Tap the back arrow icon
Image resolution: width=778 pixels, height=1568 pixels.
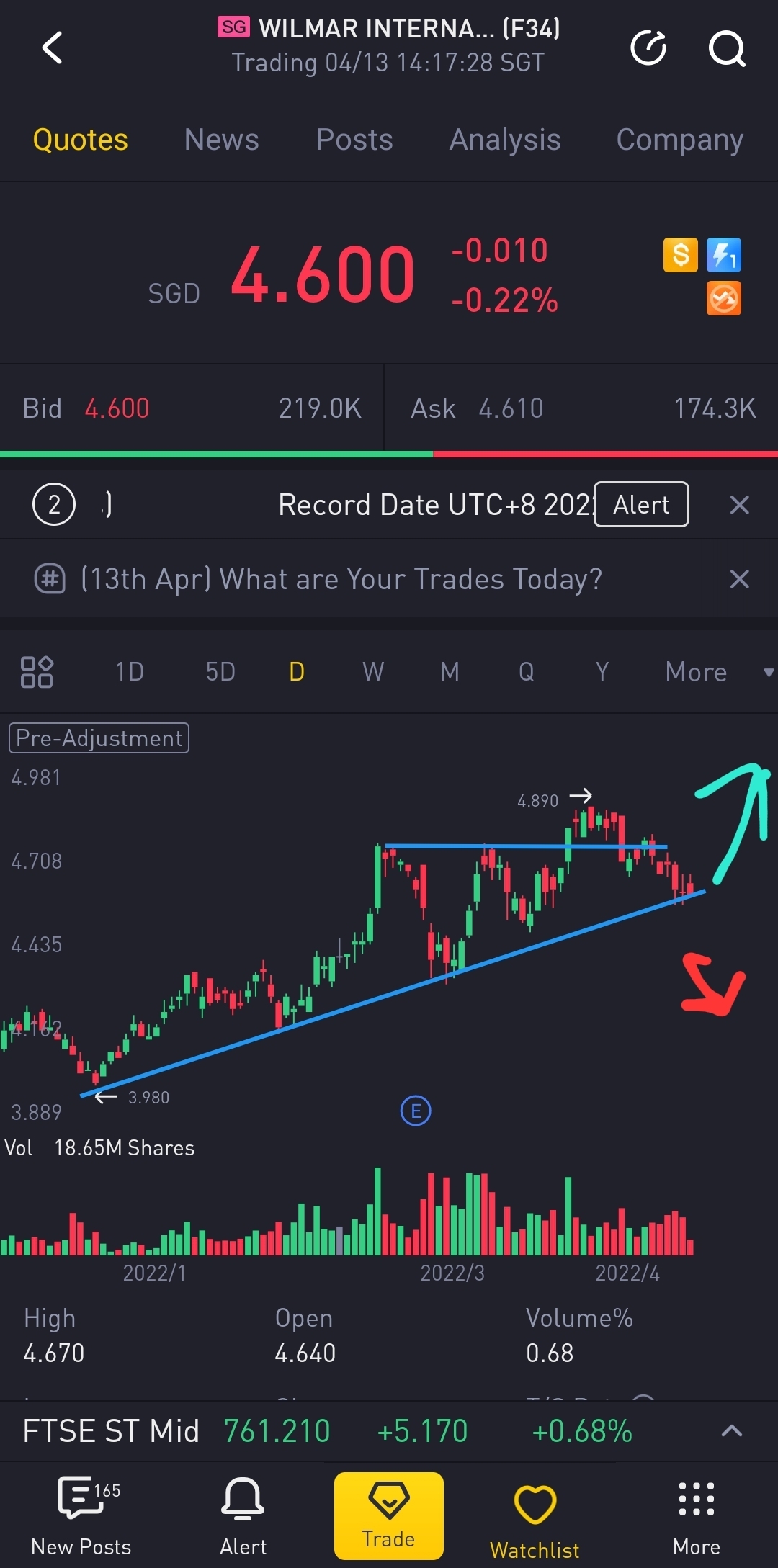(53, 48)
